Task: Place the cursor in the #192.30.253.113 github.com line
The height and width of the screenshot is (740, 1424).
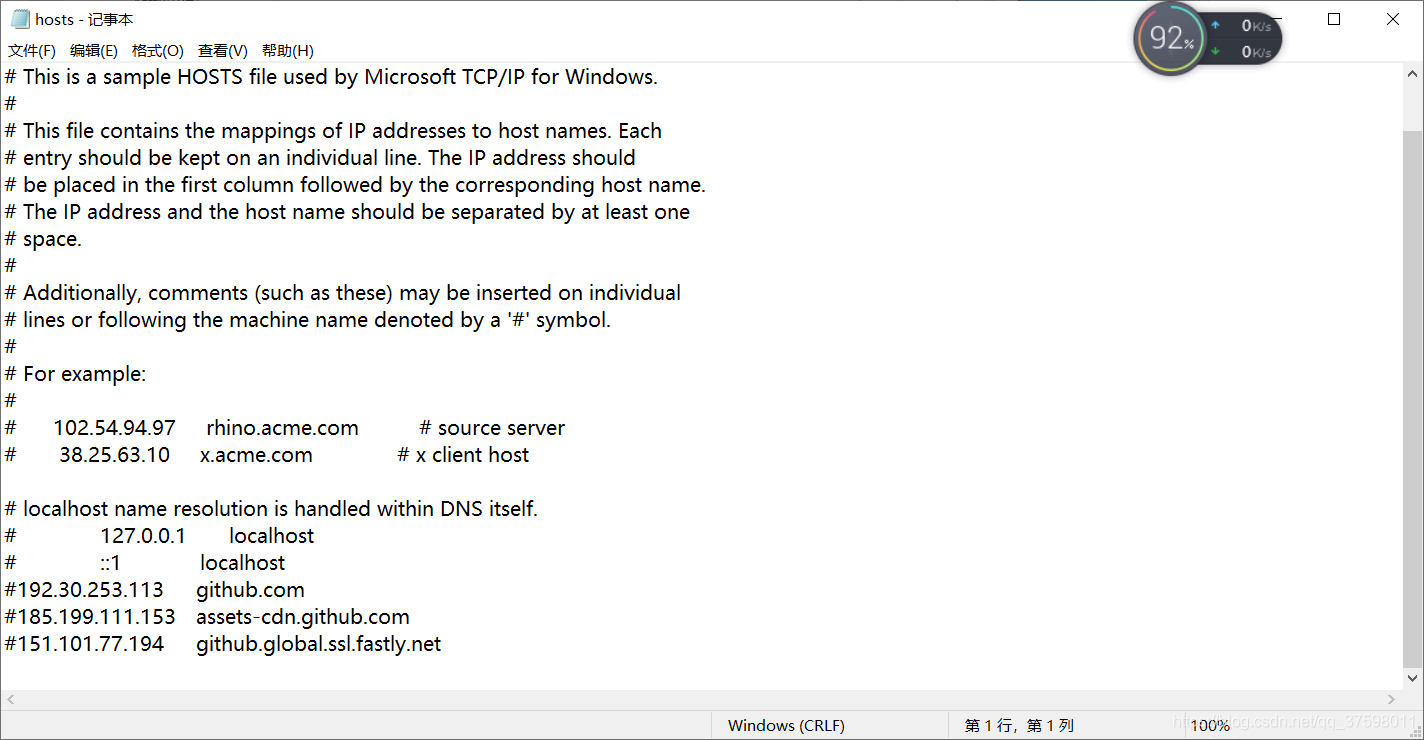Action: (154, 590)
